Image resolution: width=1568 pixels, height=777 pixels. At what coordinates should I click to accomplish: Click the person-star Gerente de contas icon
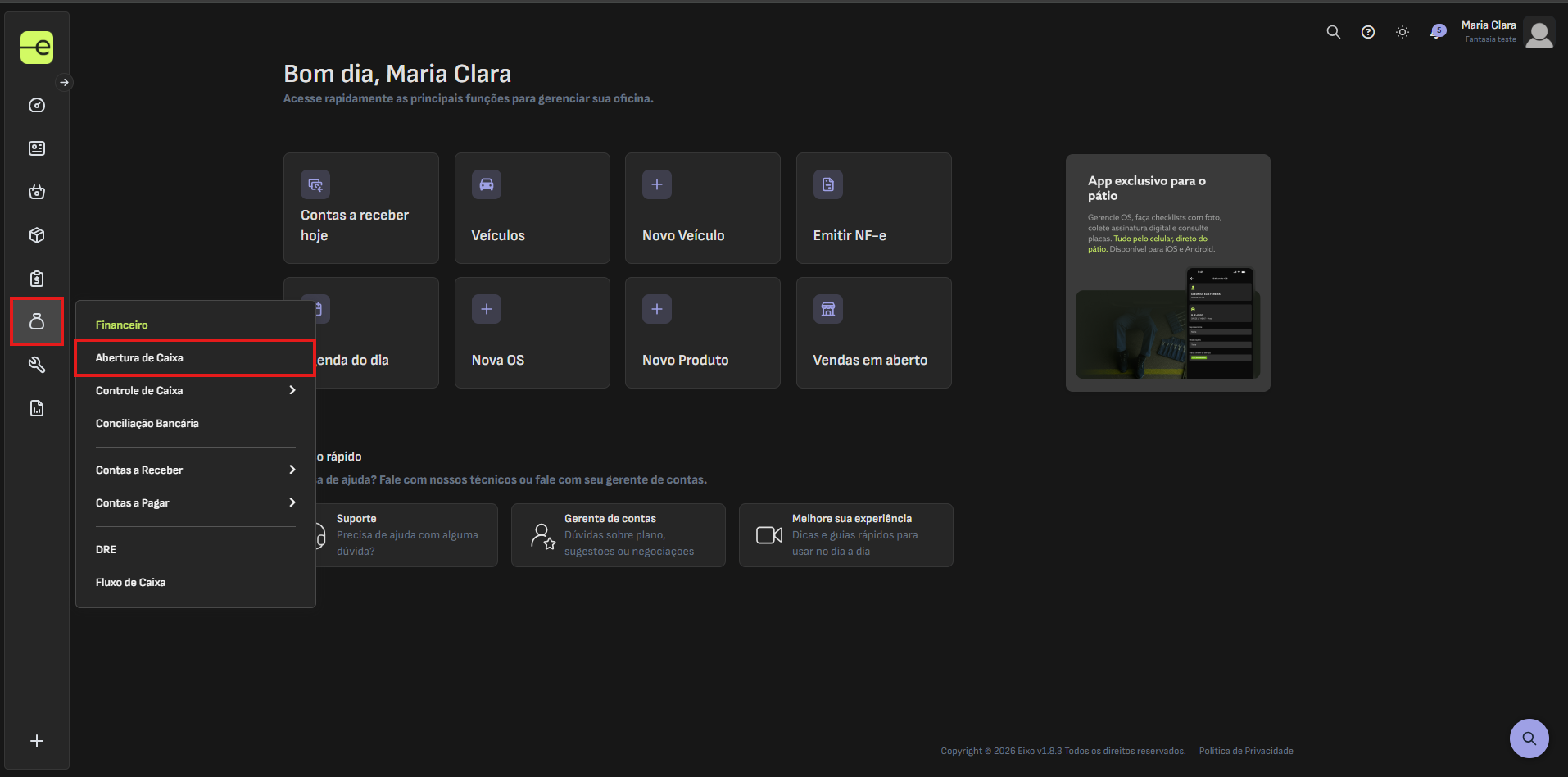point(542,536)
